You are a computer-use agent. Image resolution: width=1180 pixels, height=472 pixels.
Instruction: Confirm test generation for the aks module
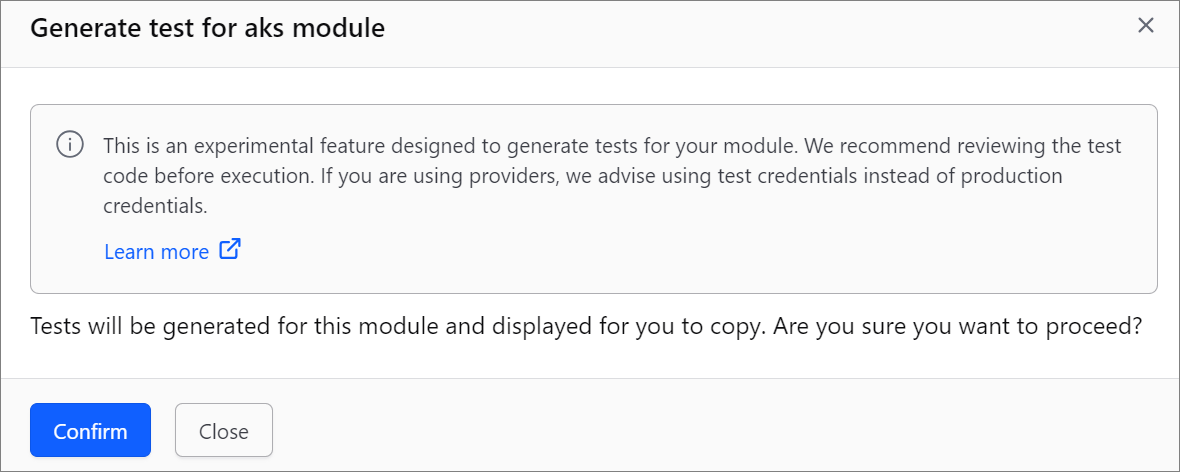pyautogui.click(x=90, y=431)
